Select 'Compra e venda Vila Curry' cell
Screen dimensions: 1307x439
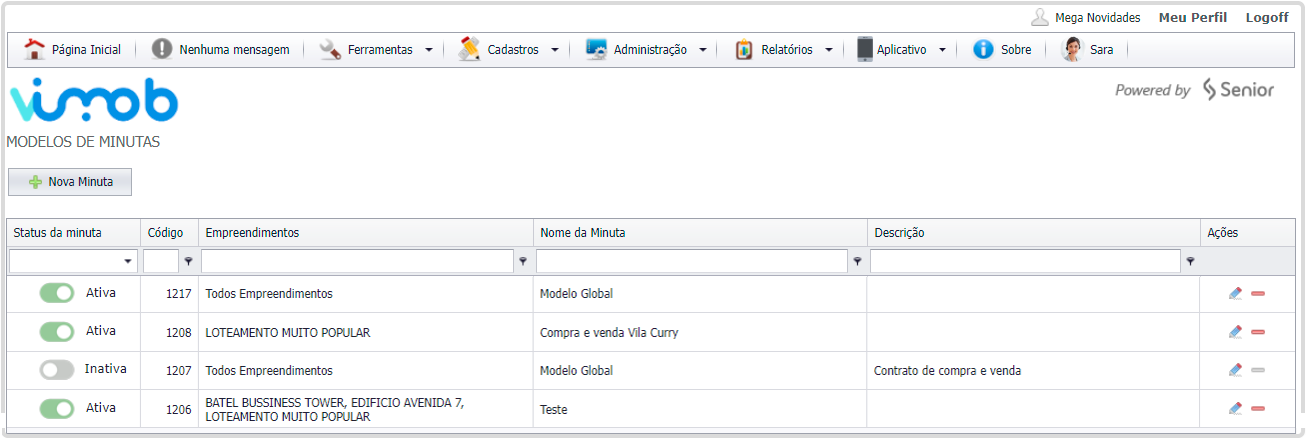(700, 332)
